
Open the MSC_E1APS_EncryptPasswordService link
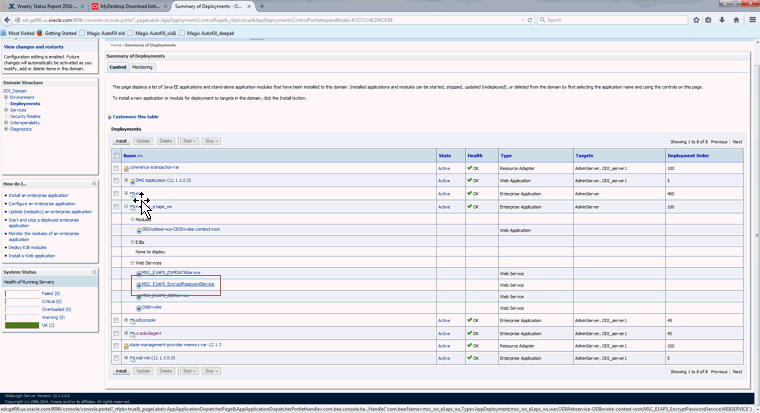pyautogui.click(x=178, y=285)
